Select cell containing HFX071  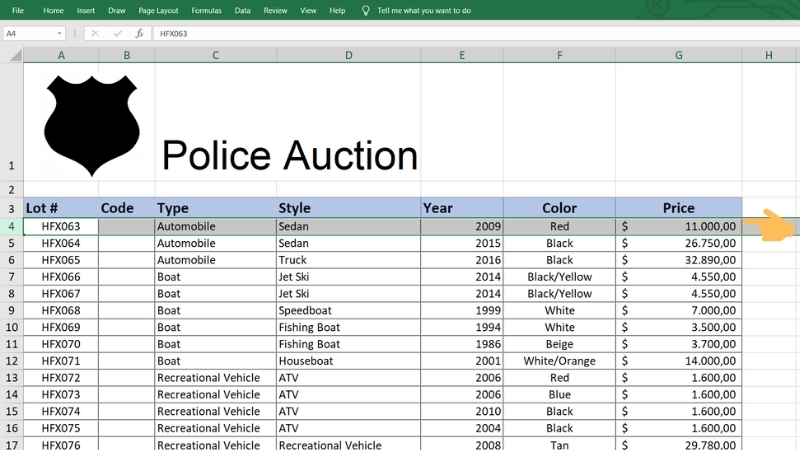[61, 361]
